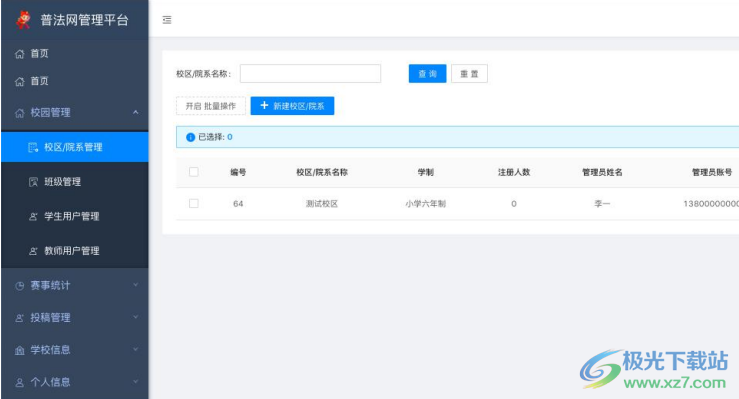
Task: Click the 班级管理 menu icon
Action: 33,182
